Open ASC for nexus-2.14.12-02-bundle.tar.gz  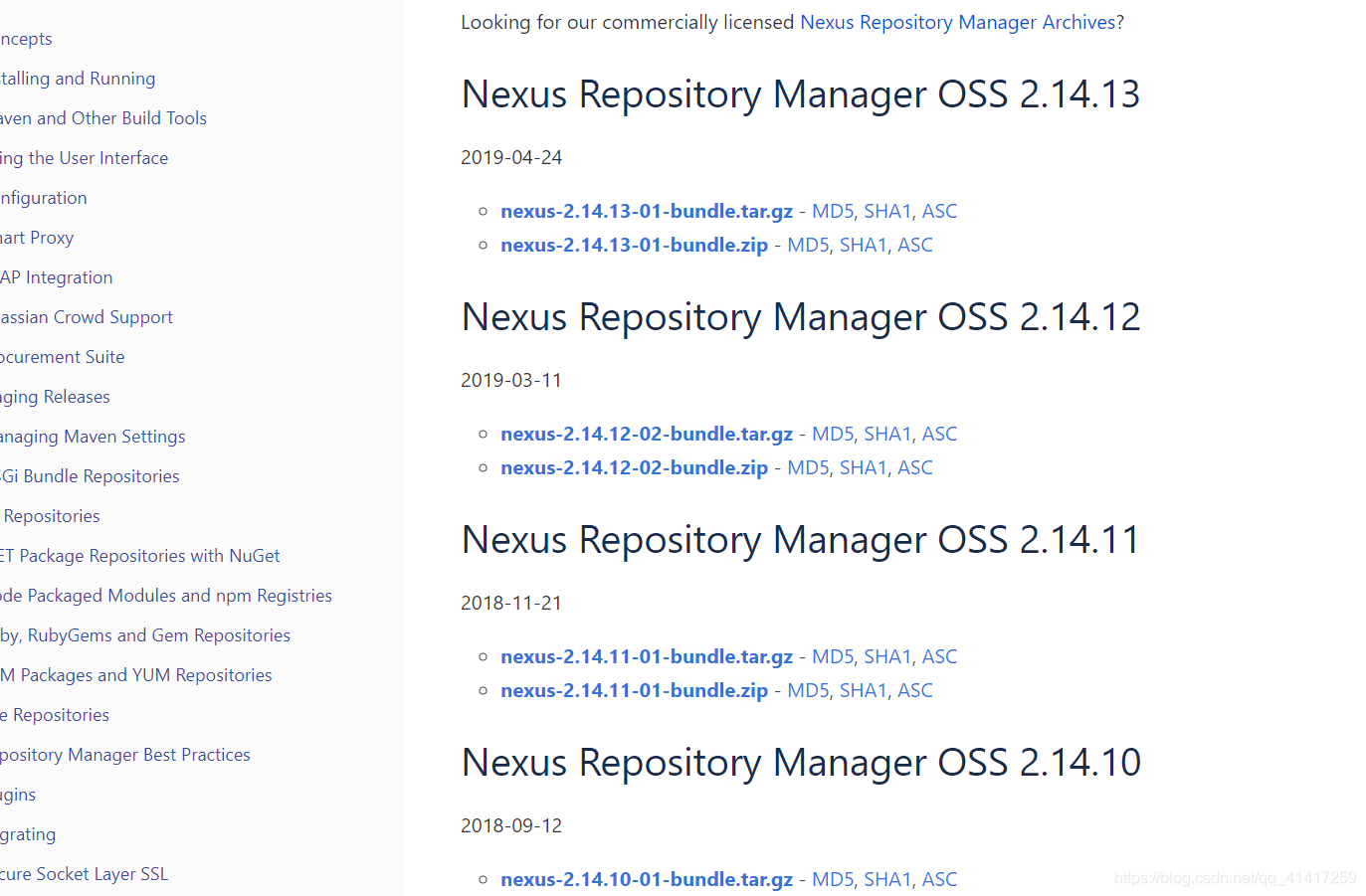tap(939, 434)
